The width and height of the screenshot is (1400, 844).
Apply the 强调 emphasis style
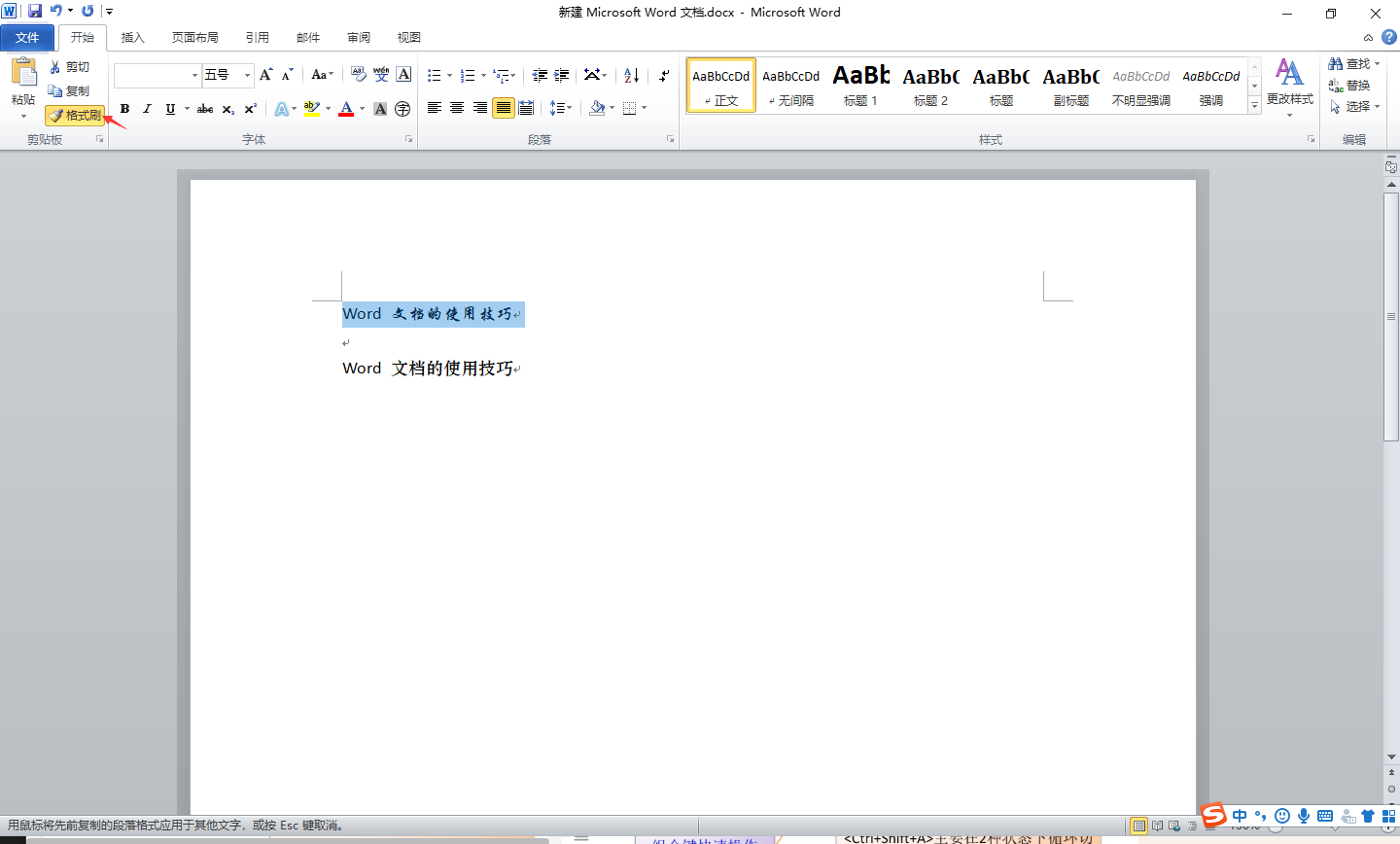[1210, 86]
